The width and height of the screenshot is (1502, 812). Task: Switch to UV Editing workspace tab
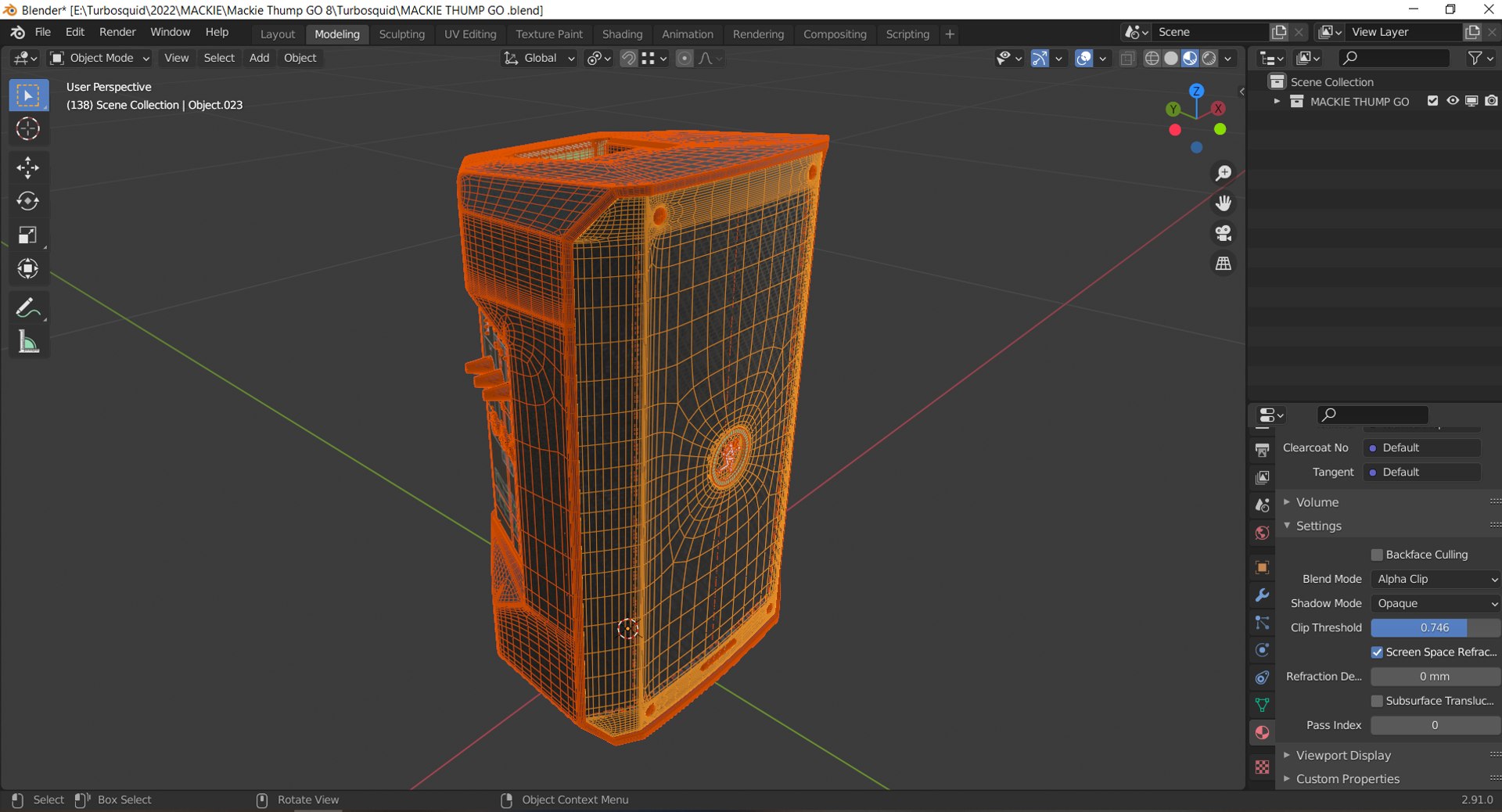pyautogui.click(x=470, y=34)
